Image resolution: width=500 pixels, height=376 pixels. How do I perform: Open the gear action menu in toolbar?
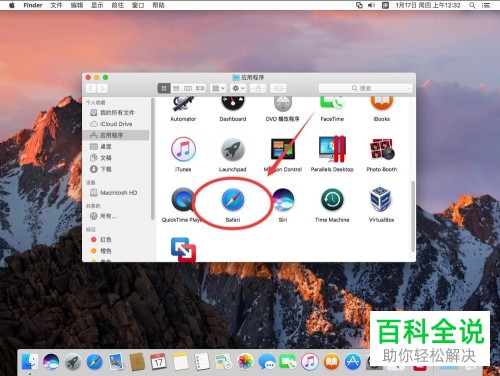[x=238, y=88]
